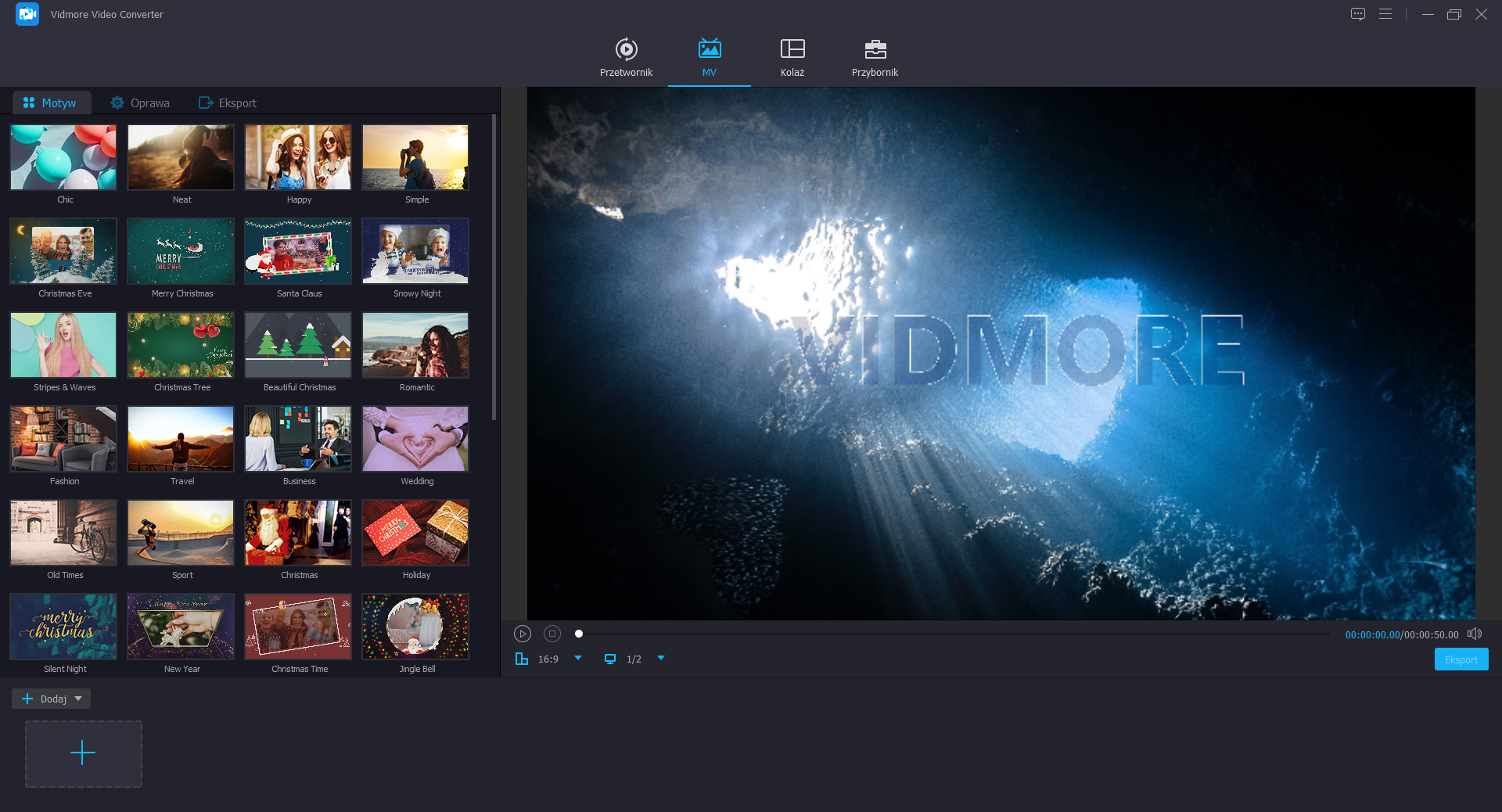Select the Christmas Time theme

click(x=298, y=627)
